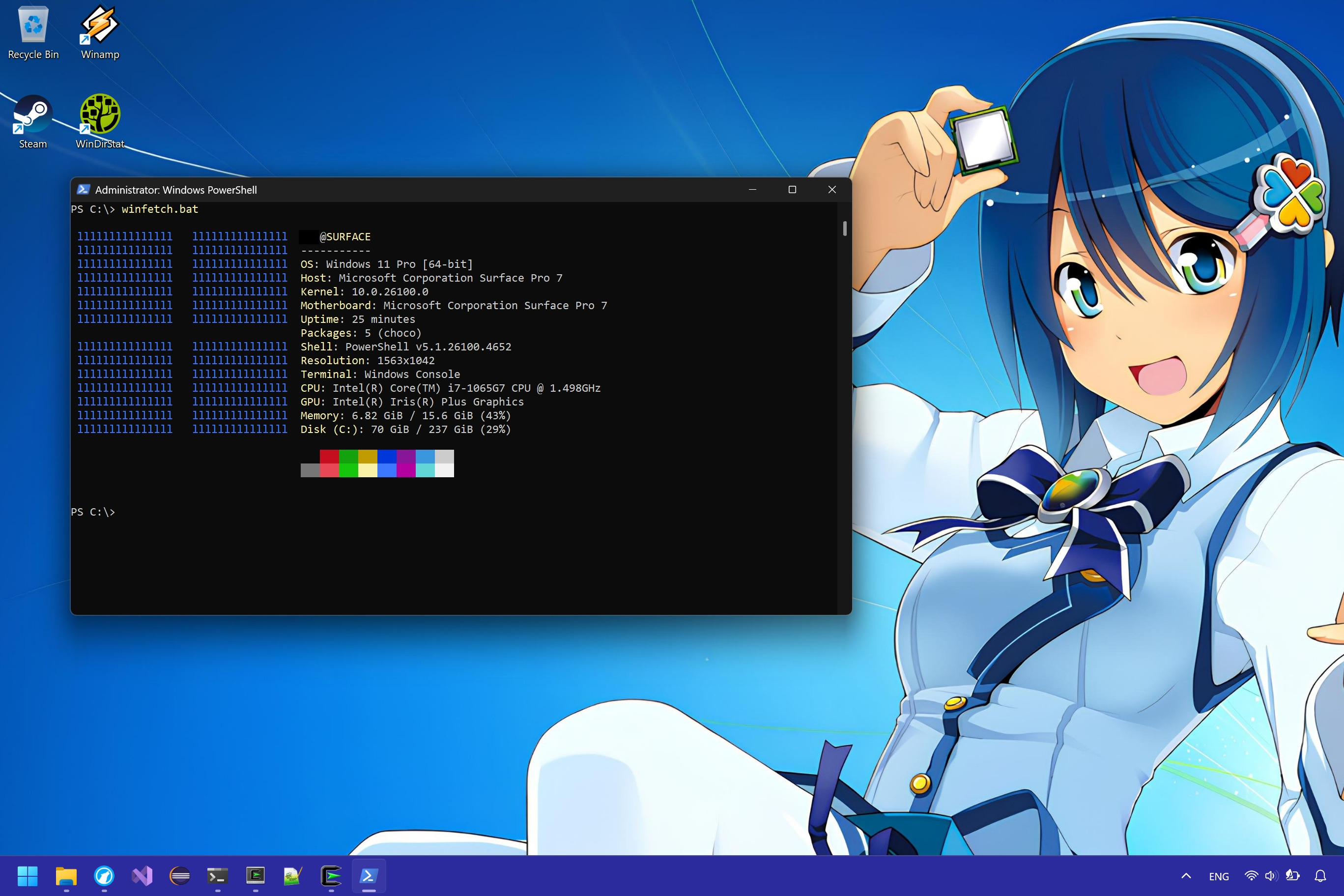The width and height of the screenshot is (1344, 896).
Task: Expand the hidden system tray icons chevron
Action: pos(1186,876)
